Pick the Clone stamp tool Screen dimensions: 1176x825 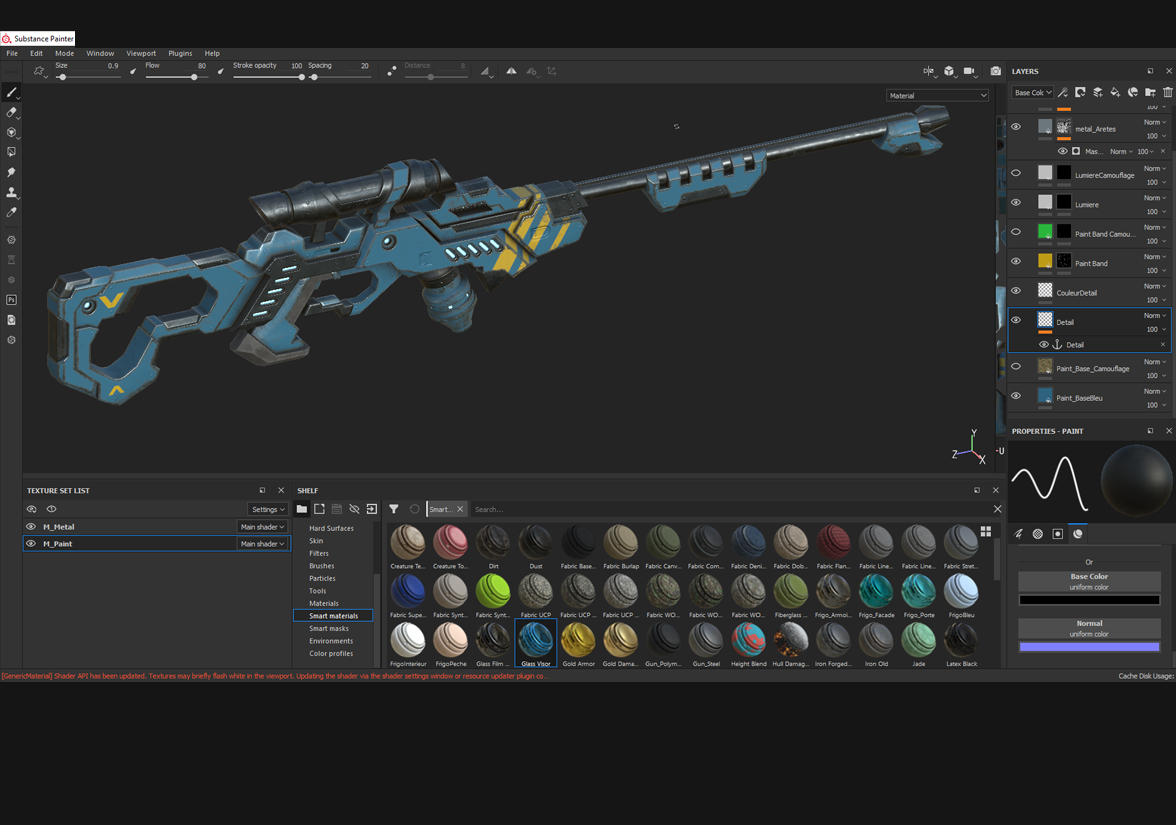[11, 192]
